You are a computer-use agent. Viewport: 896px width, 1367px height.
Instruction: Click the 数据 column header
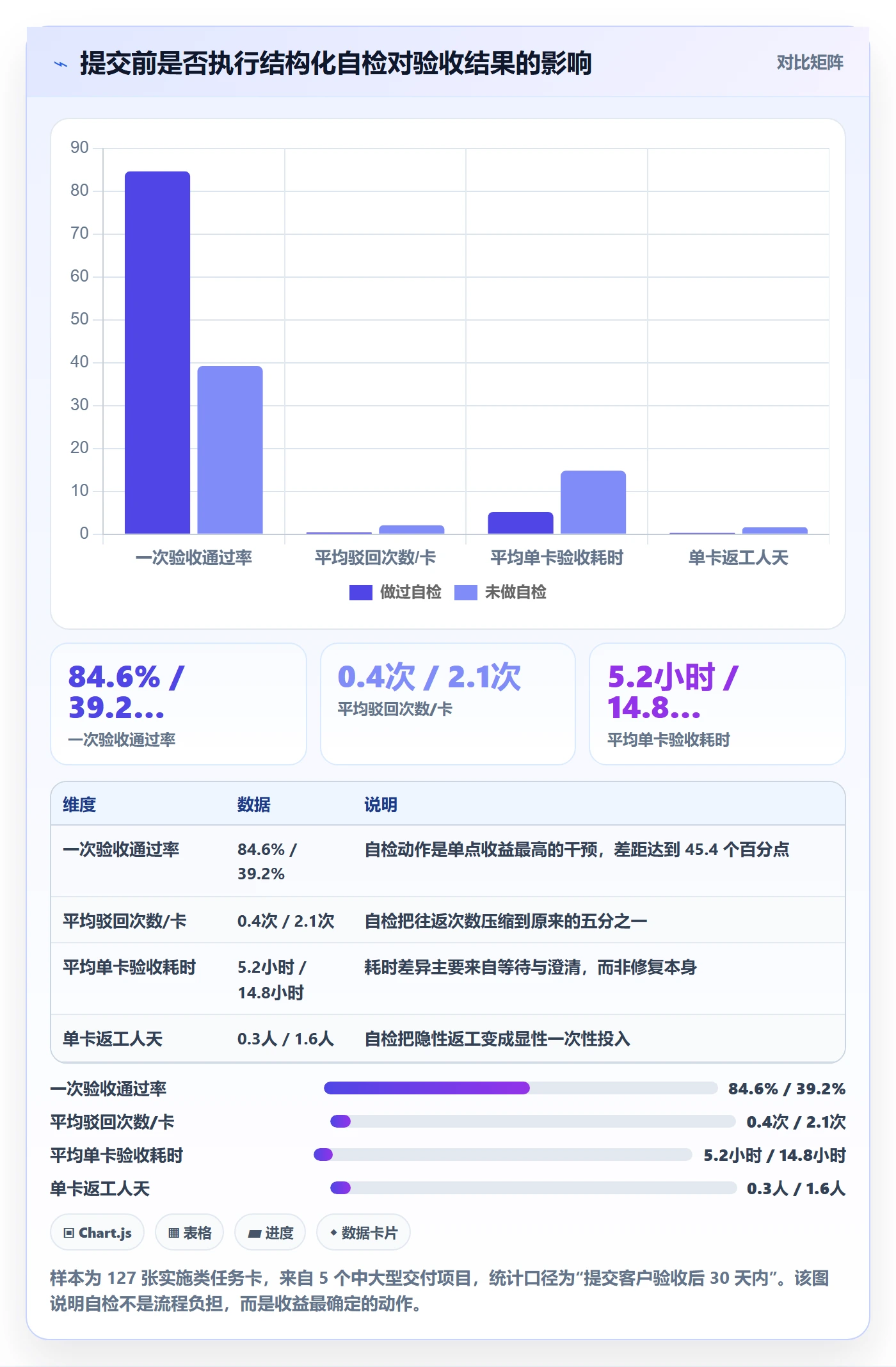pos(253,804)
